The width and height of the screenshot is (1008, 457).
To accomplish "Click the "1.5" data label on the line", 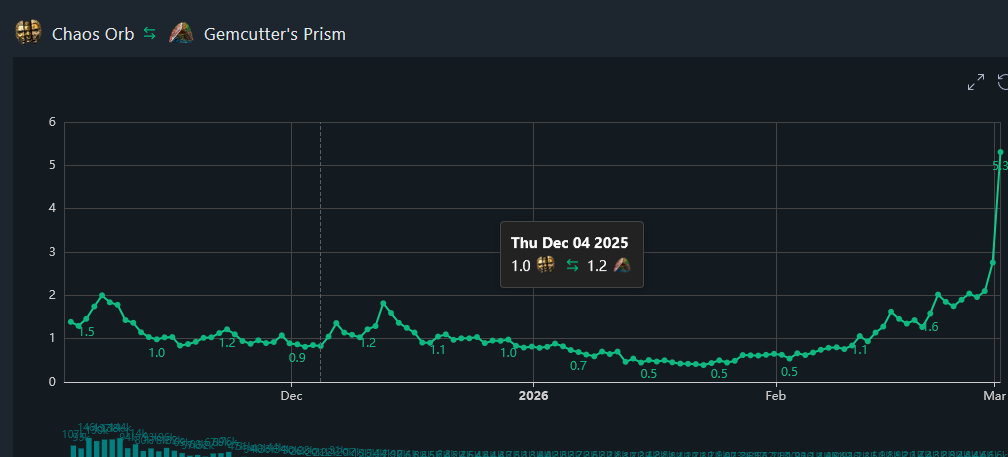I will [86, 332].
